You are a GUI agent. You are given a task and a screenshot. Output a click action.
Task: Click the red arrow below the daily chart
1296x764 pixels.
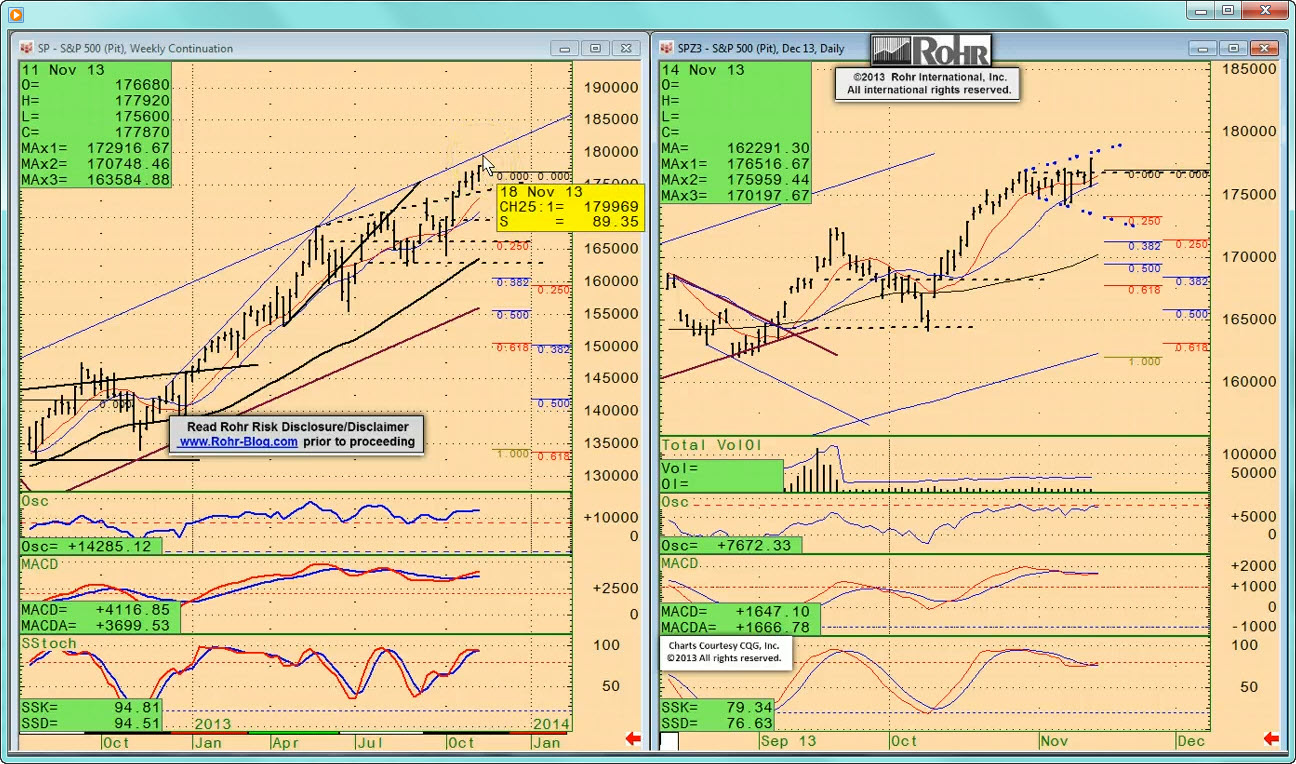1271,739
